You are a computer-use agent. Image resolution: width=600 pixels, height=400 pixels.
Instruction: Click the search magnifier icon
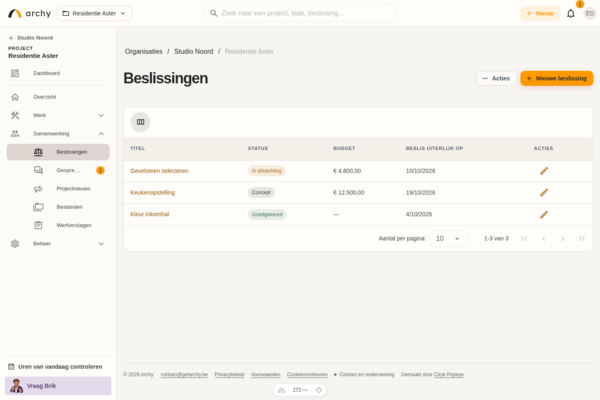[214, 13]
